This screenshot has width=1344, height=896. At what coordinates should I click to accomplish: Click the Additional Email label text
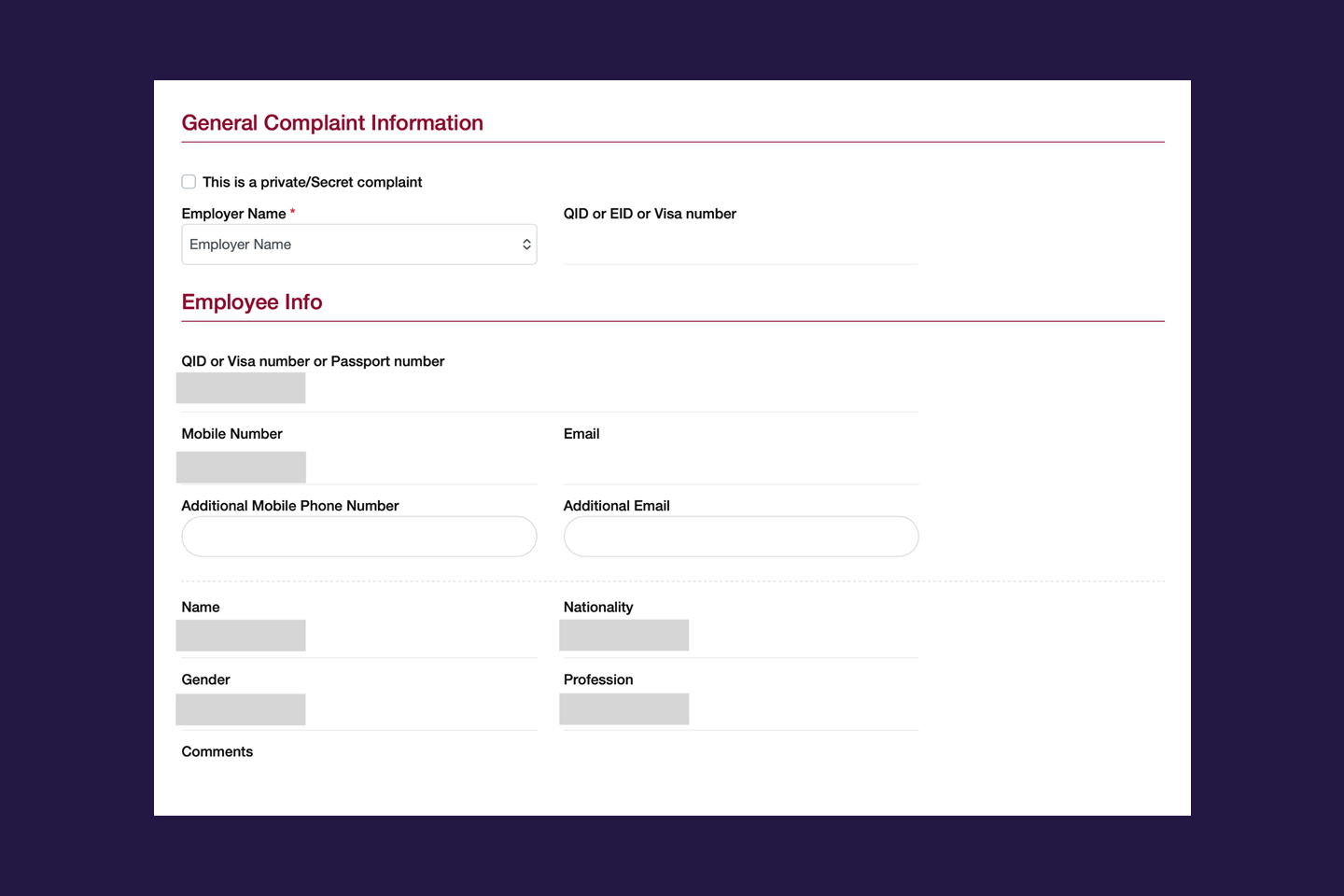pos(617,506)
